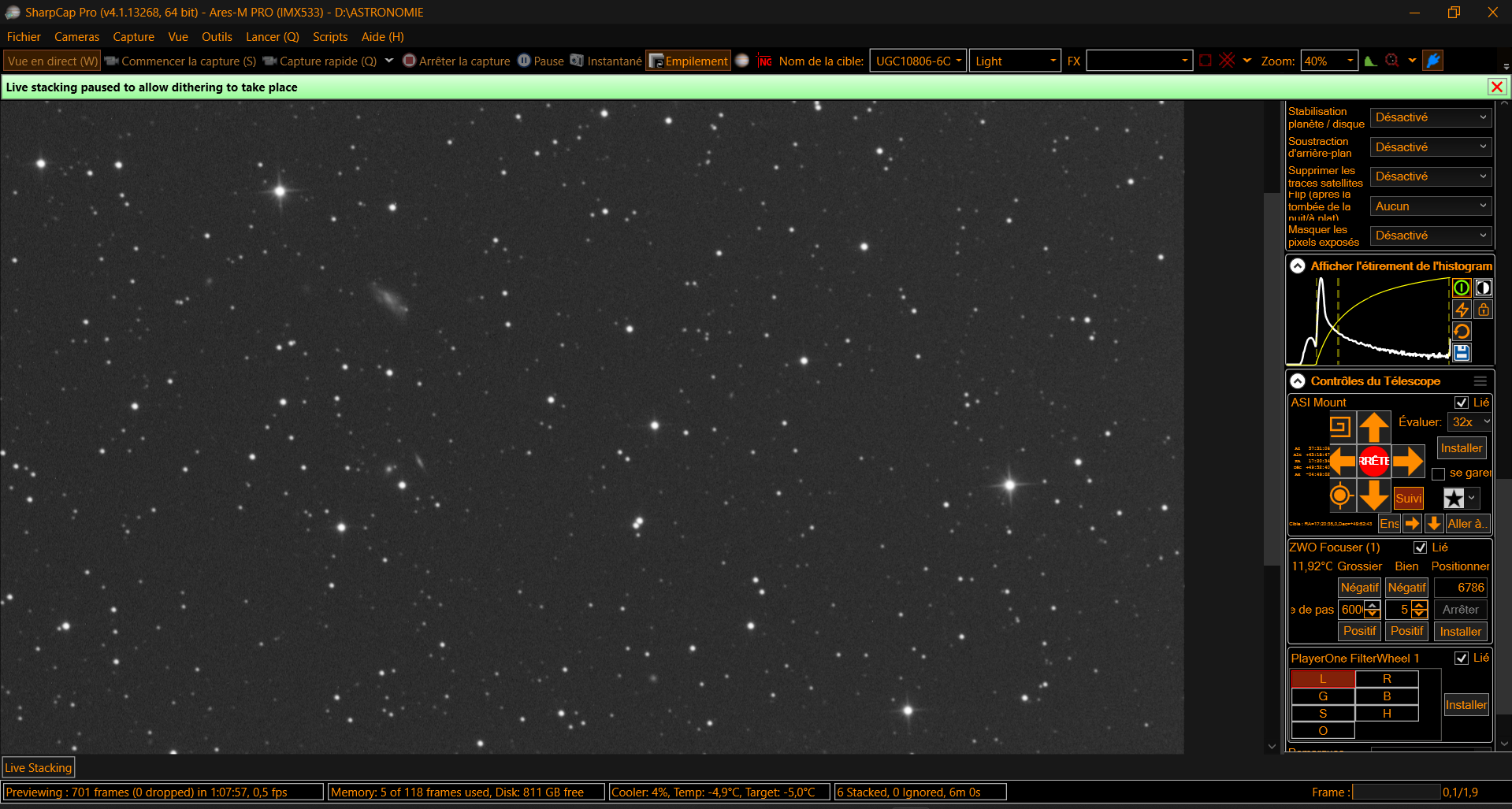Toggle the PlayerOne FilterWheel Lié checkbox

click(1461, 659)
